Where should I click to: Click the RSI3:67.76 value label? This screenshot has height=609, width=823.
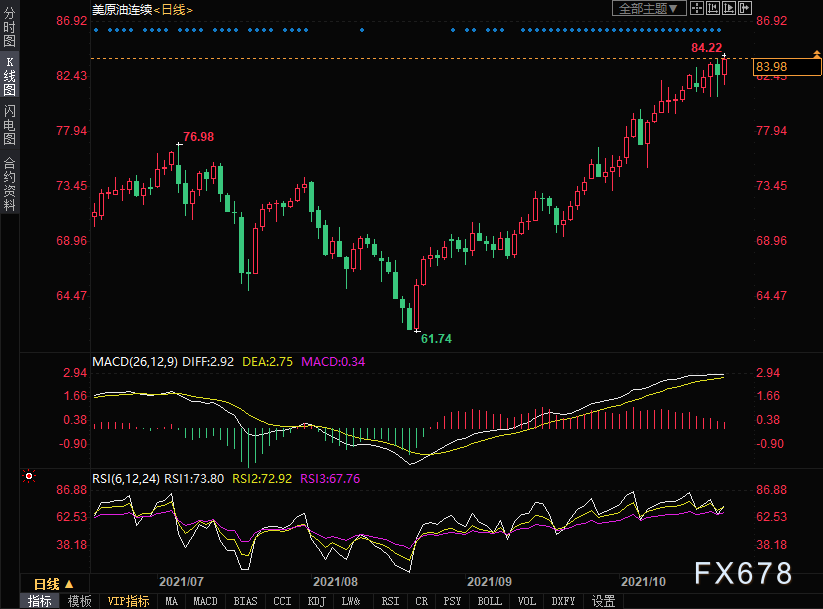click(x=330, y=479)
